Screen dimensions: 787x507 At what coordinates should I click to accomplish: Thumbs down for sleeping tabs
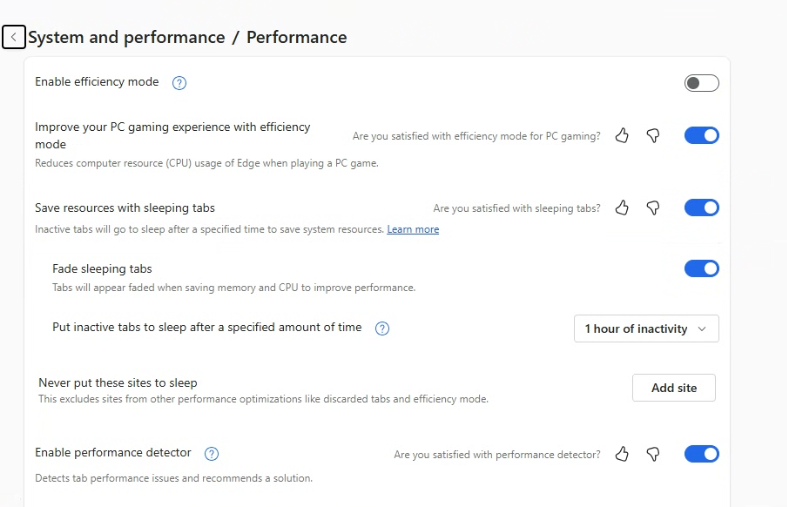653,208
